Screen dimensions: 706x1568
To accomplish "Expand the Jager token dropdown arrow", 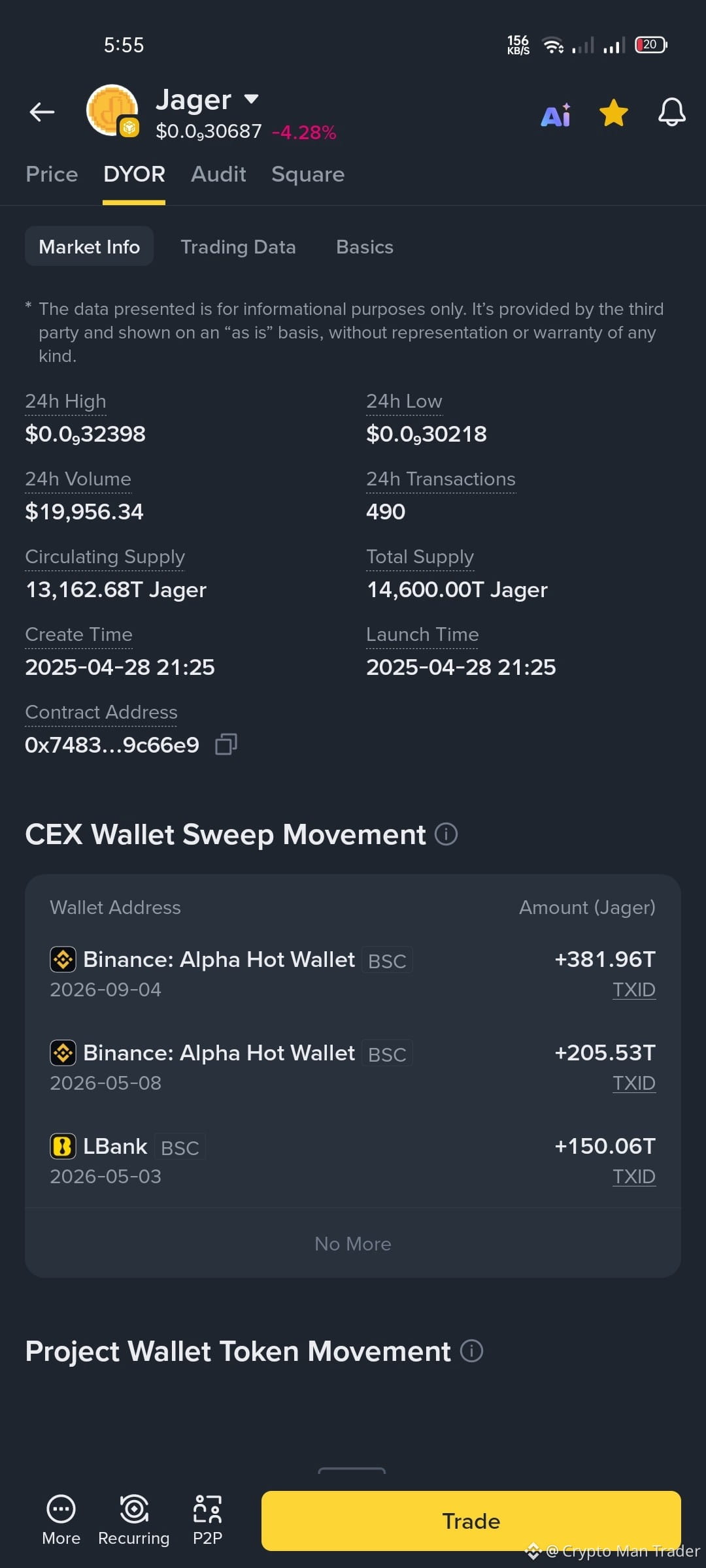I will click(252, 99).
